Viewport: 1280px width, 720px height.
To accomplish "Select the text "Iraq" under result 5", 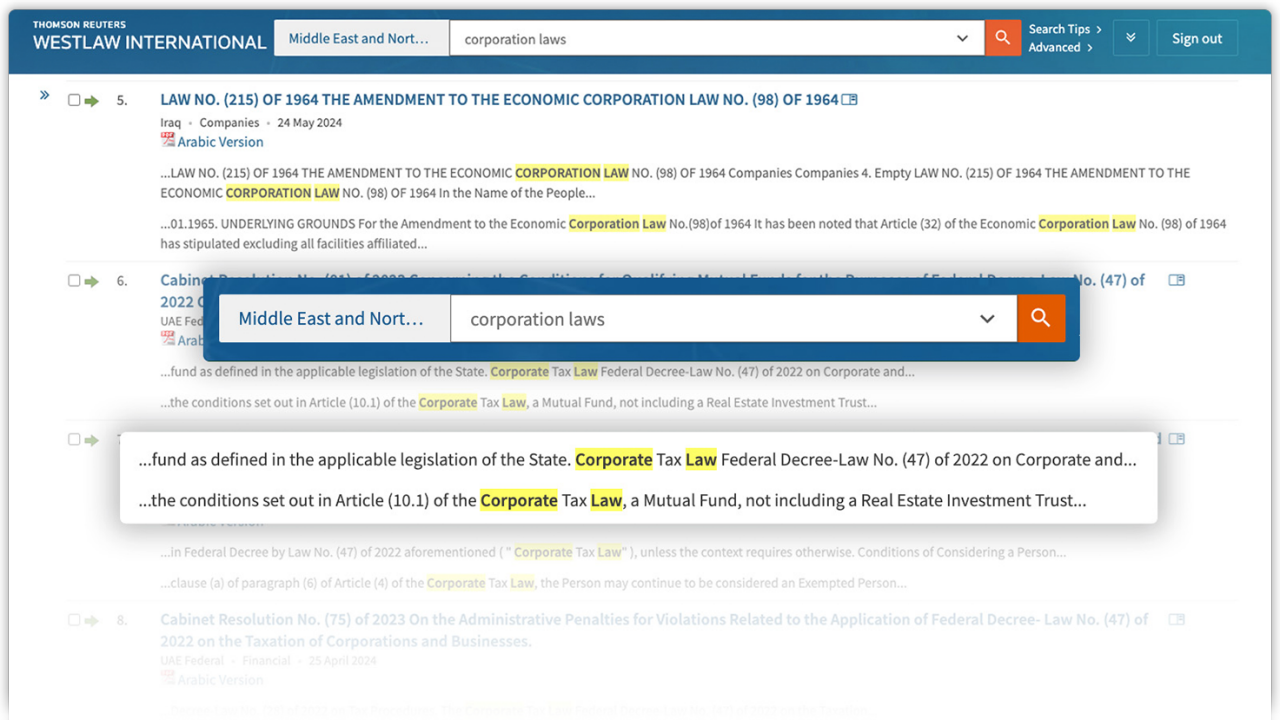I will pyautogui.click(x=171, y=123).
